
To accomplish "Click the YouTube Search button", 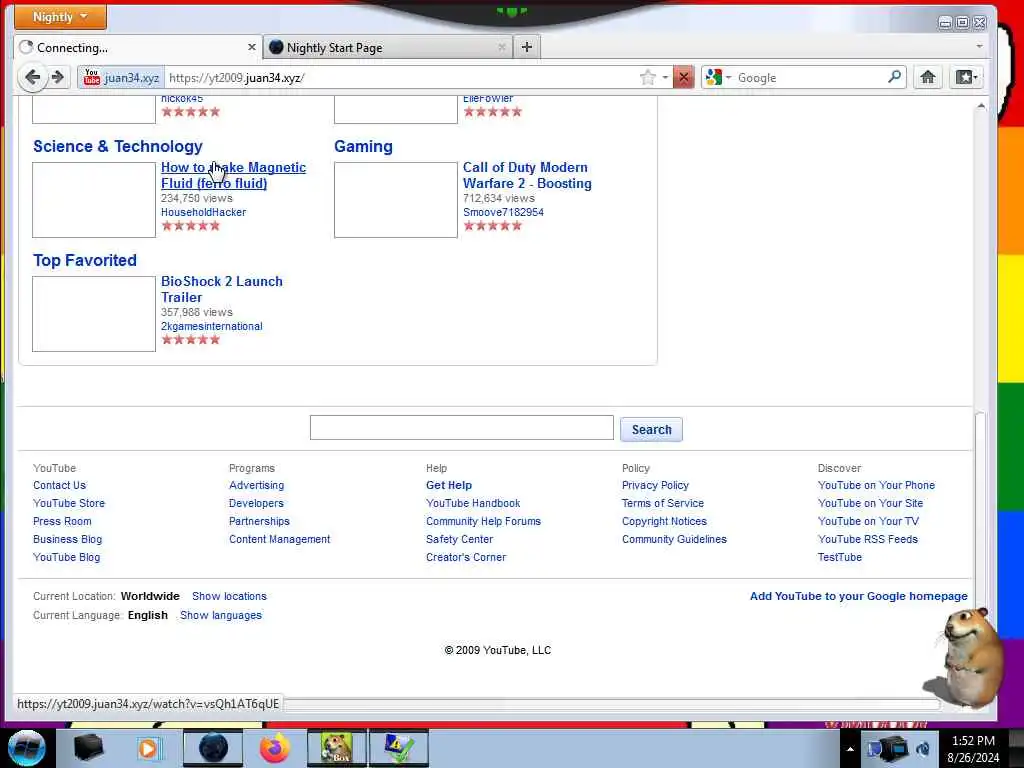I will click(651, 429).
